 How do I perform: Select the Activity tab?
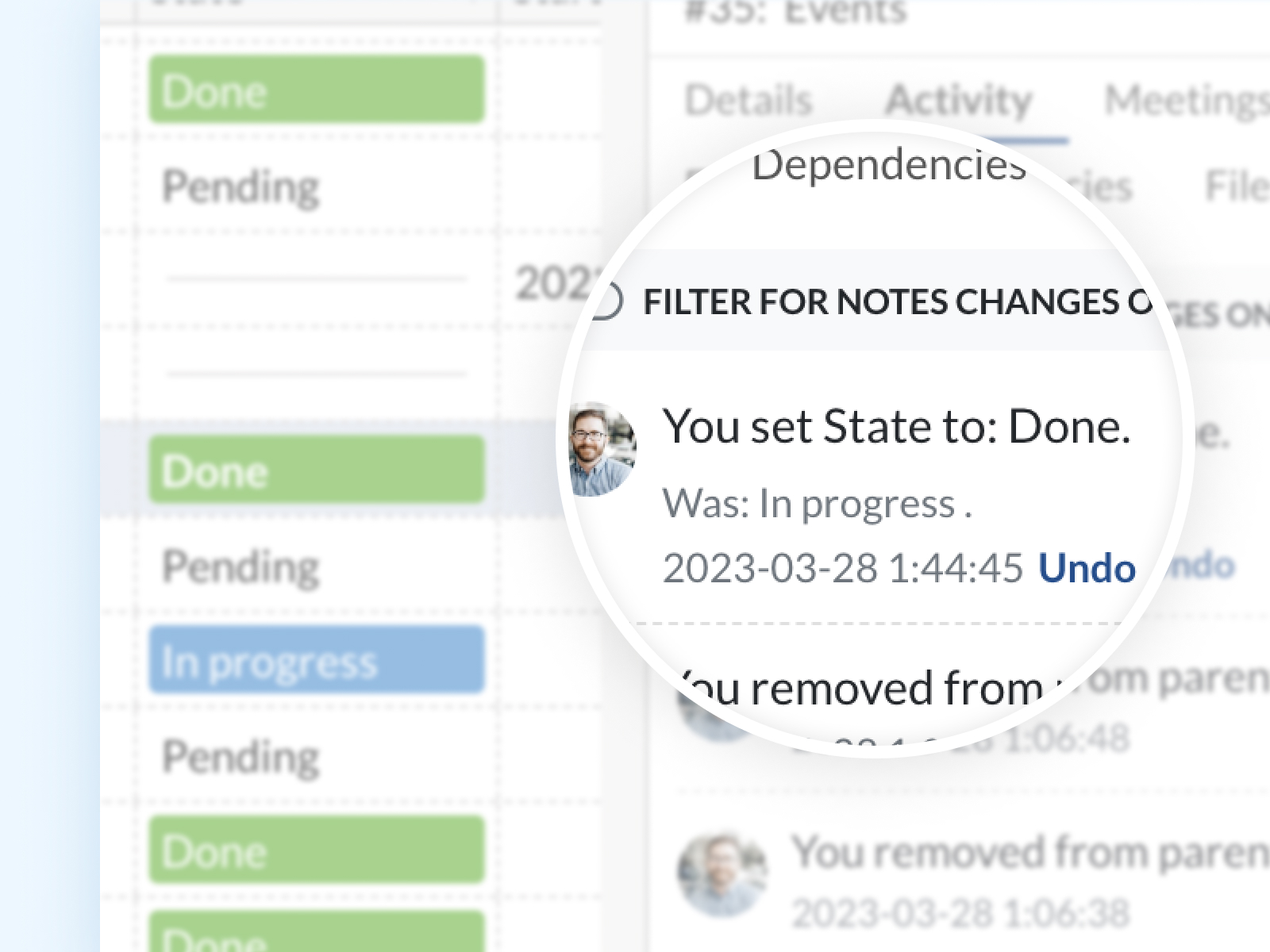958,101
